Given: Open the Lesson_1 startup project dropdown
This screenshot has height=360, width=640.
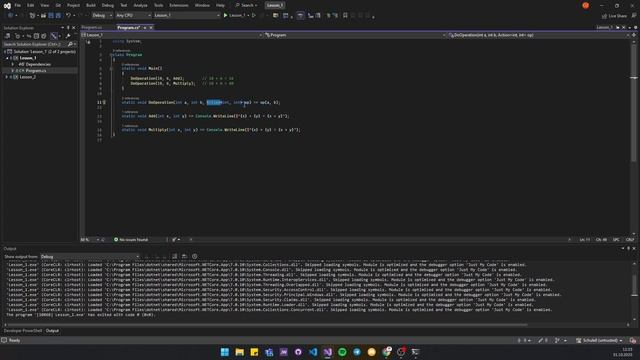Looking at the screenshot, I should click(187, 15).
